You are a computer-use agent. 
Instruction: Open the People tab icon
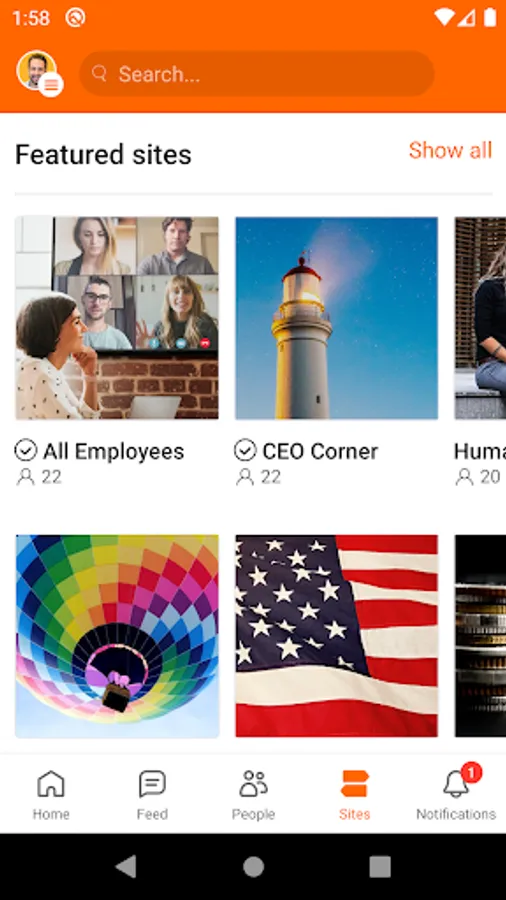click(254, 784)
